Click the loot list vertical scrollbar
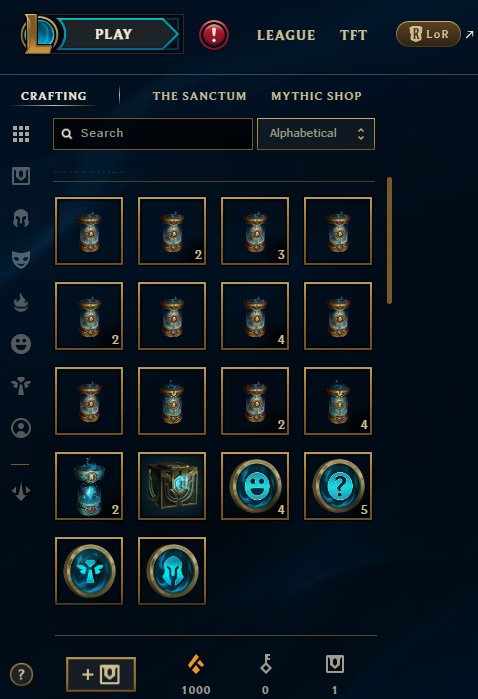The width and height of the screenshot is (478, 699). [390, 241]
